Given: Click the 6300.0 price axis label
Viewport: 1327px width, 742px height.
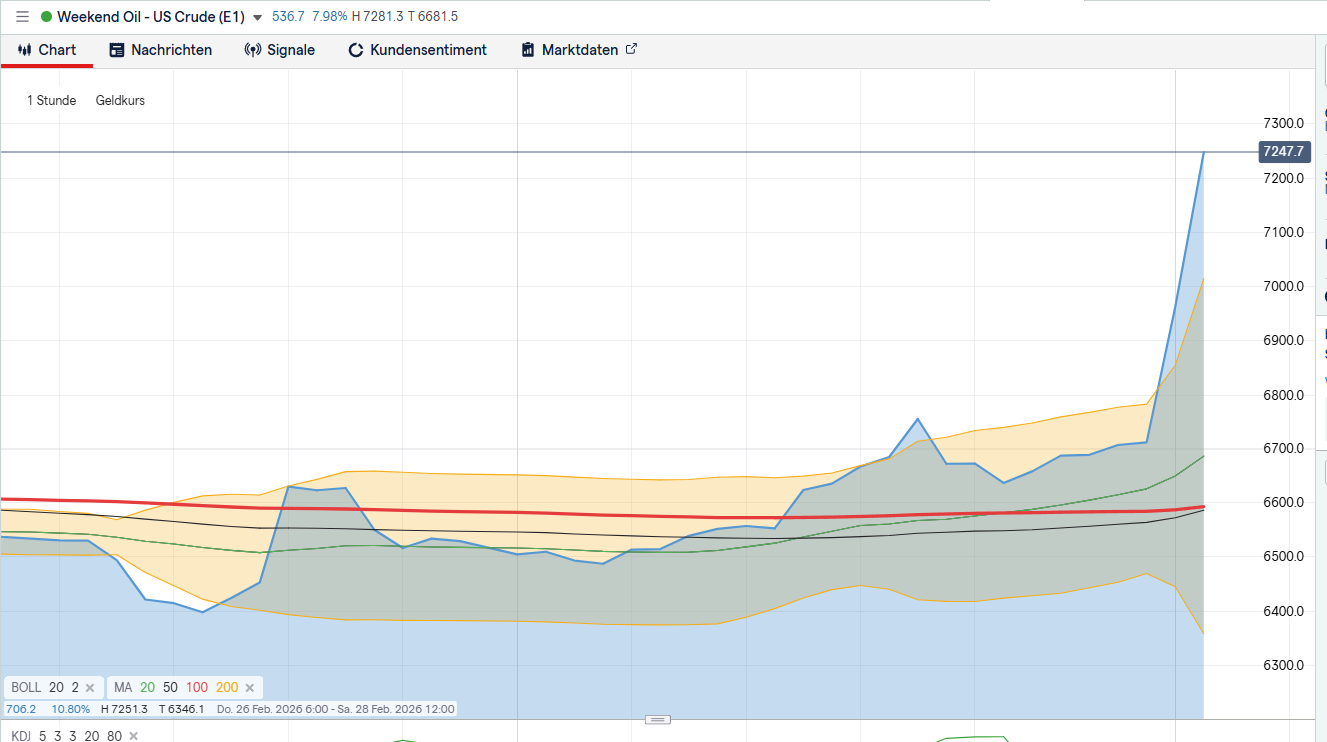Looking at the screenshot, I should (x=1284, y=665).
